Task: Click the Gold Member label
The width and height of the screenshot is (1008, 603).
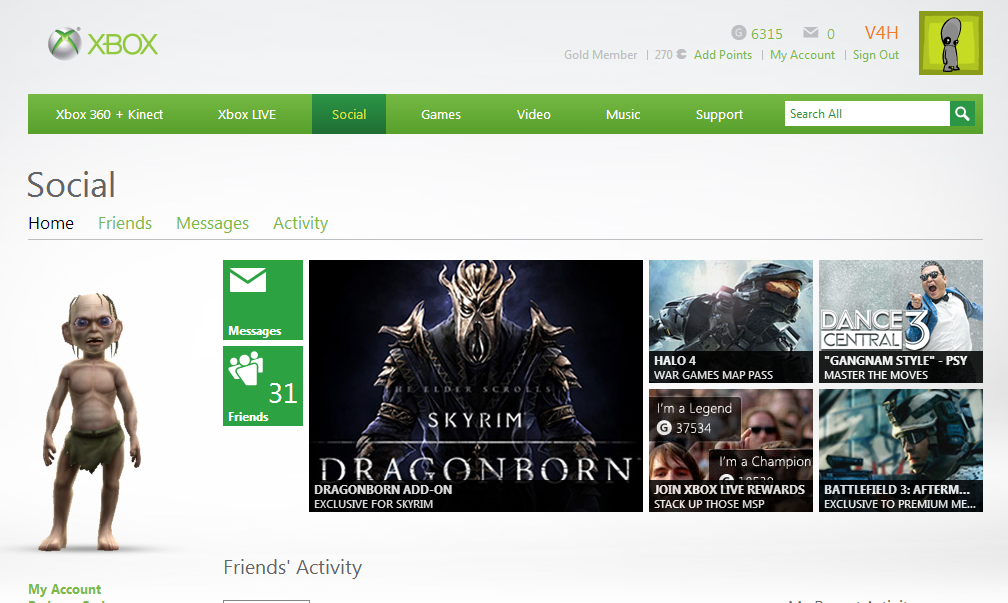Action: (600, 55)
